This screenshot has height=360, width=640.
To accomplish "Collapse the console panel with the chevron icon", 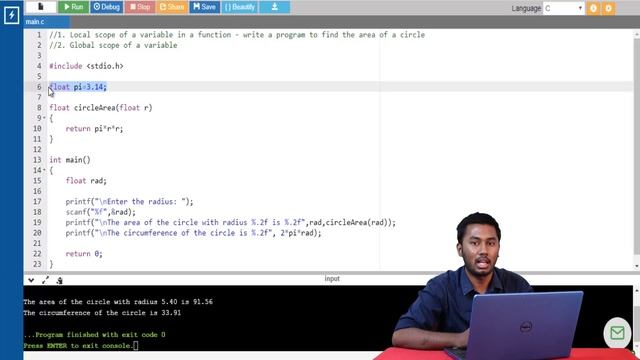I will [x=31, y=280].
